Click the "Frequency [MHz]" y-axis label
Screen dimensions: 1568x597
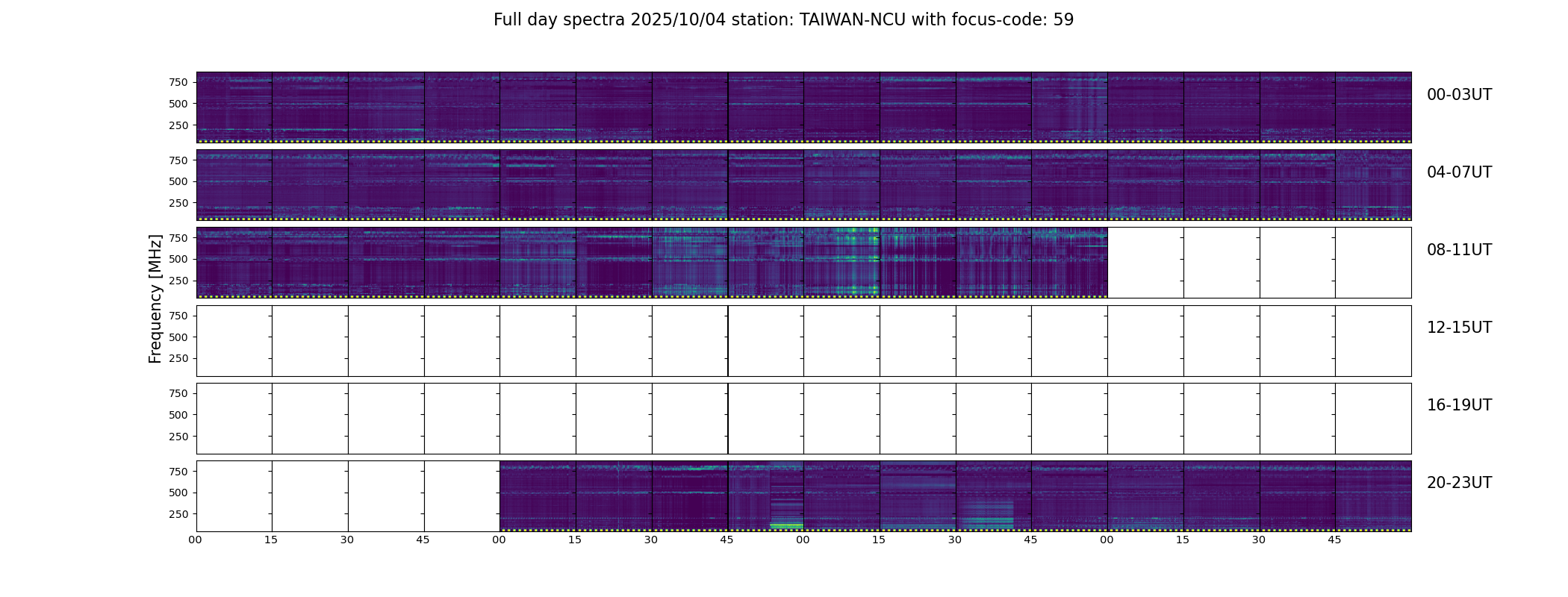(155, 298)
